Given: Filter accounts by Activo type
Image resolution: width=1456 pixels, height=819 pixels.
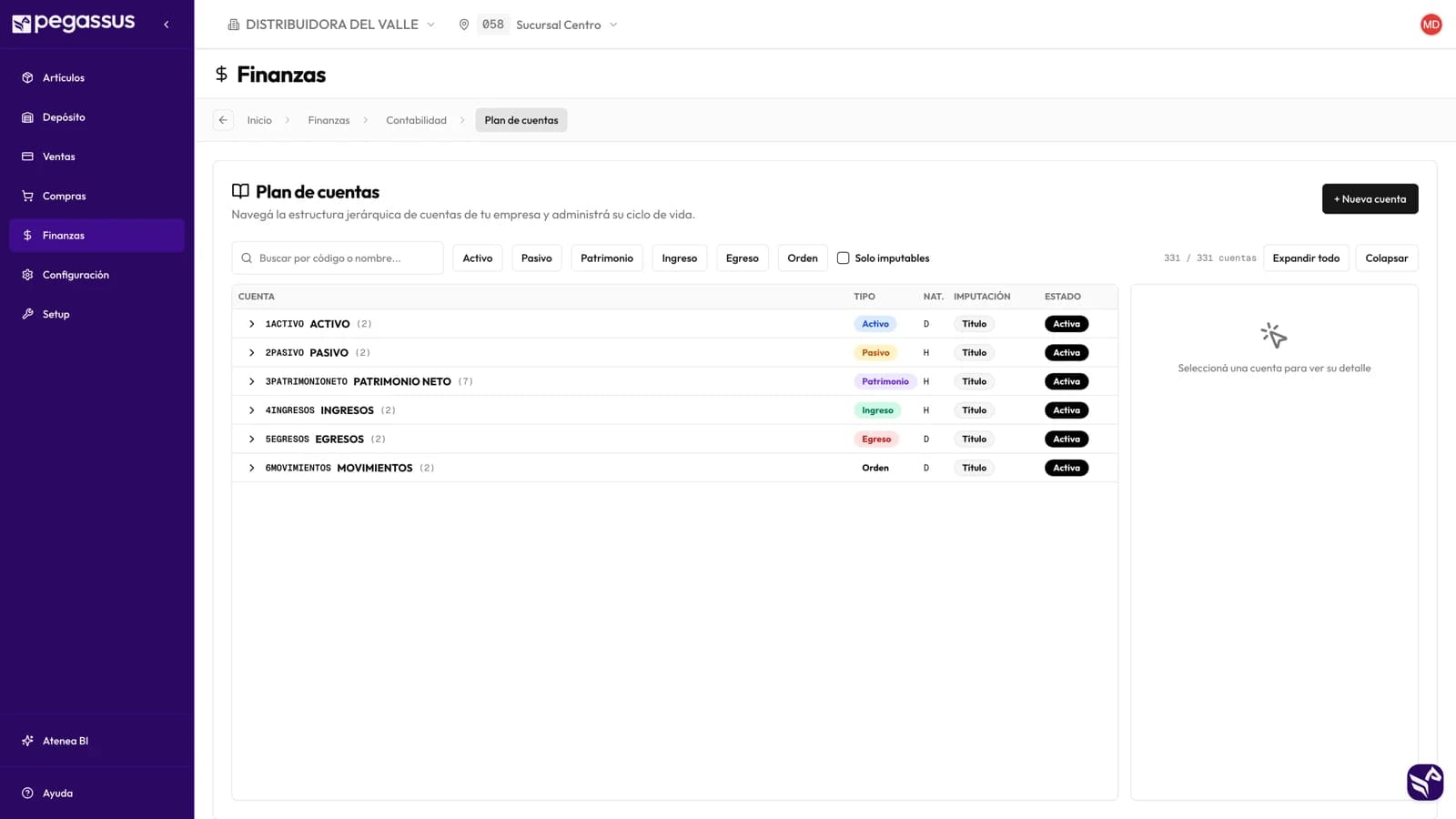Looking at the screenshot, I should coord(478,258).
